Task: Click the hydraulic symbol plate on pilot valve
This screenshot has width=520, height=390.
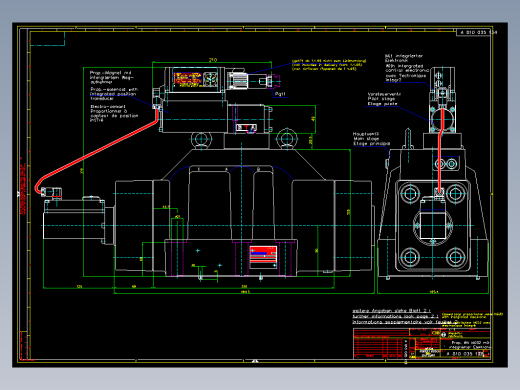Action: point(246,127)
